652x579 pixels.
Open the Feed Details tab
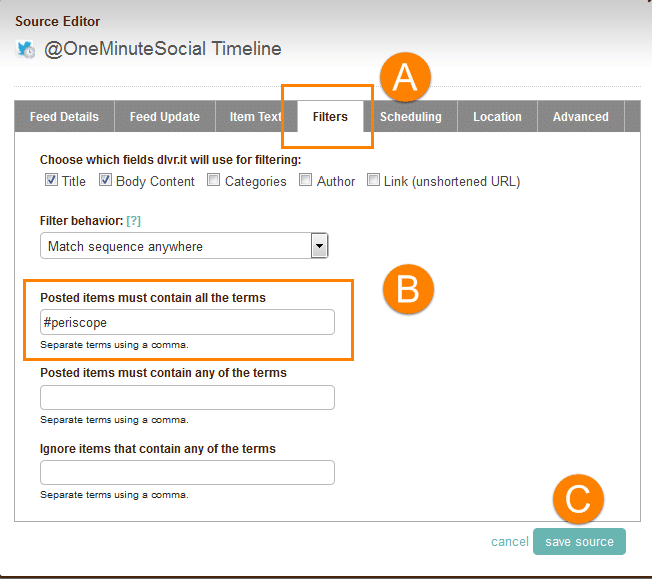point(64,116)
